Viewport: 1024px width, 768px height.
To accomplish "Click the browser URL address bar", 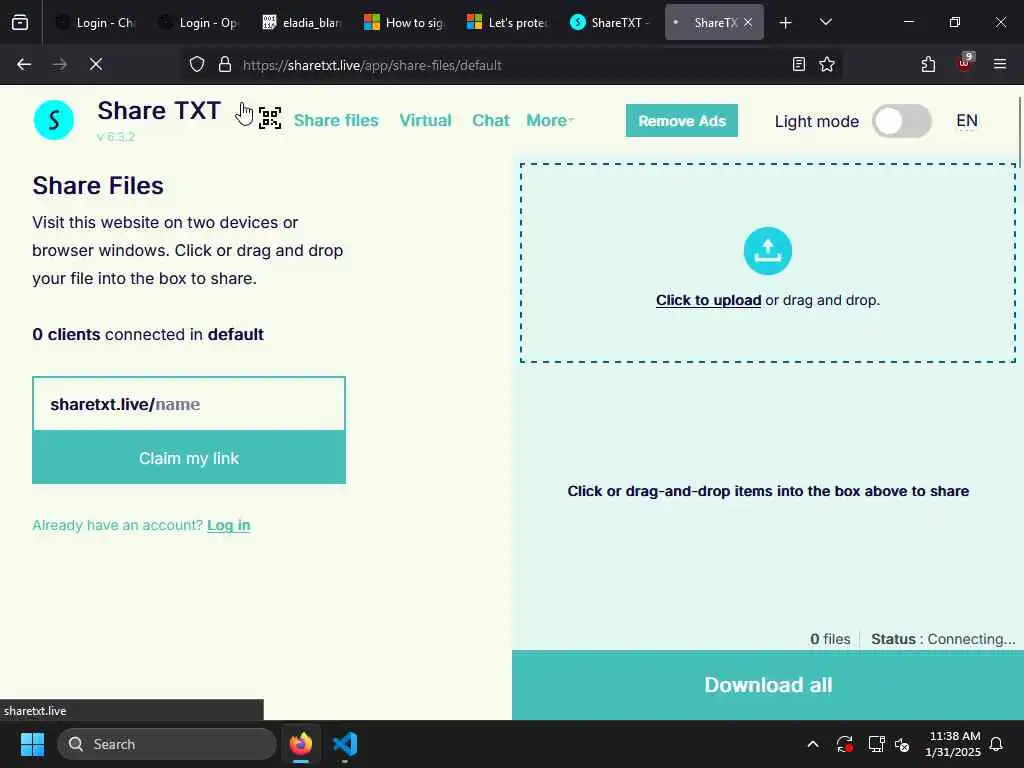I will [513, 65].
